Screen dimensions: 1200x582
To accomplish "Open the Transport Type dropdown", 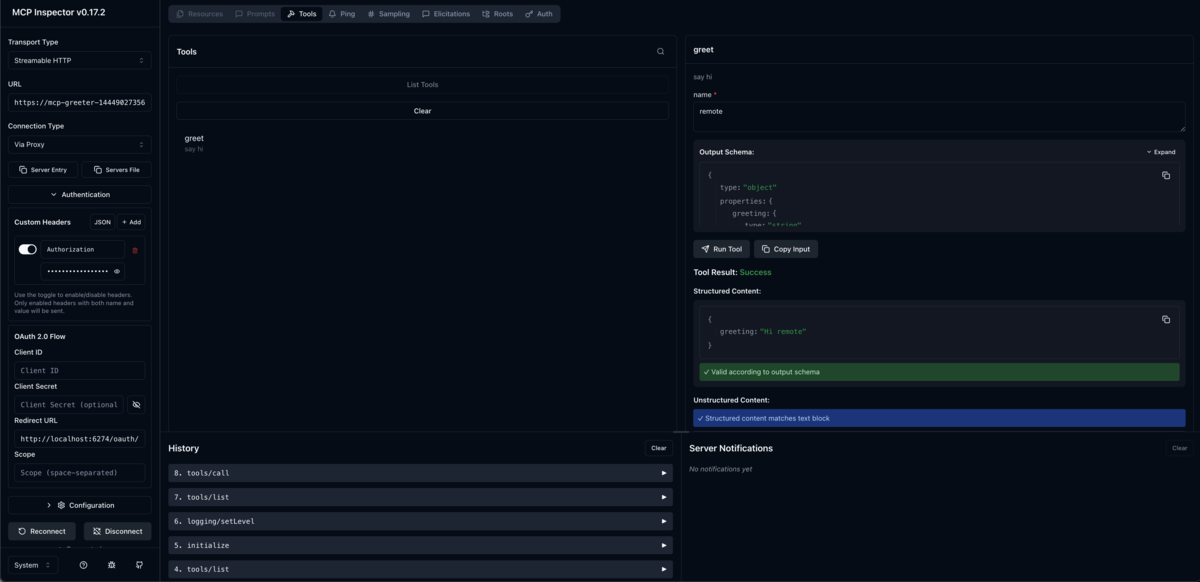I will point(79,60).
